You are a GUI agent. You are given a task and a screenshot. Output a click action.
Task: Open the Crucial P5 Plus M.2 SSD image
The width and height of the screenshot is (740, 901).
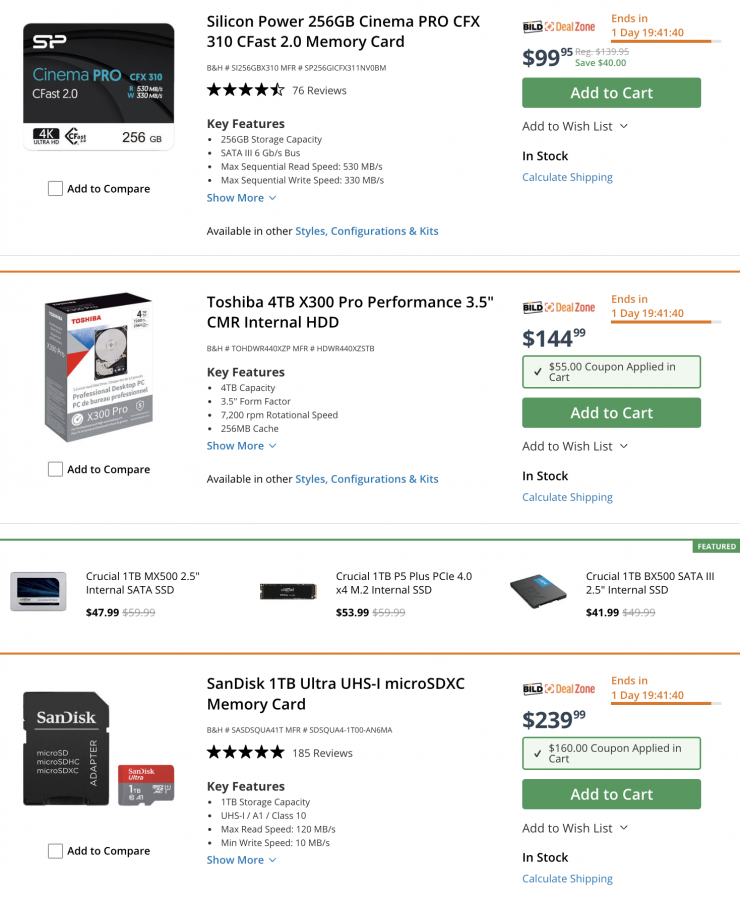(x=288, y=591)
